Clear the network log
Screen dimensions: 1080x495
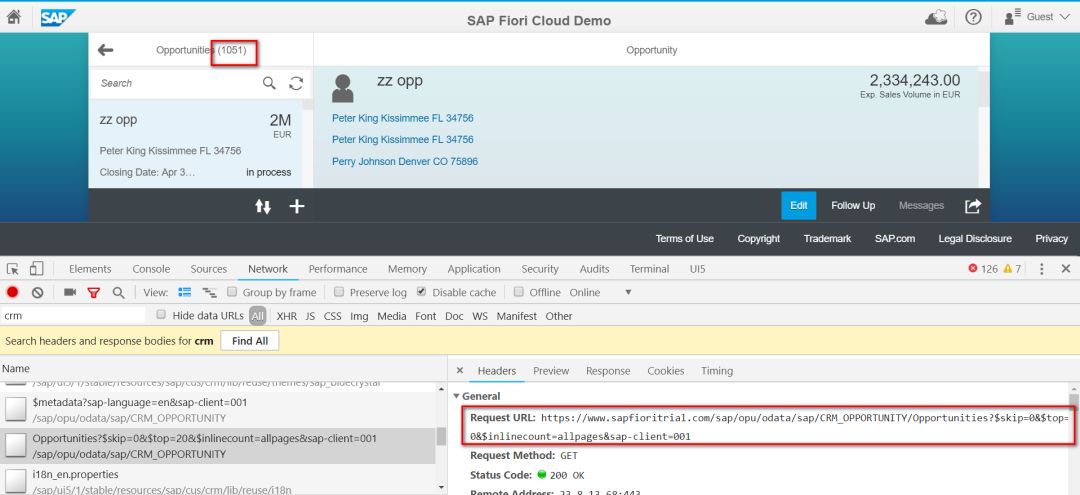[x=37, y=293]
